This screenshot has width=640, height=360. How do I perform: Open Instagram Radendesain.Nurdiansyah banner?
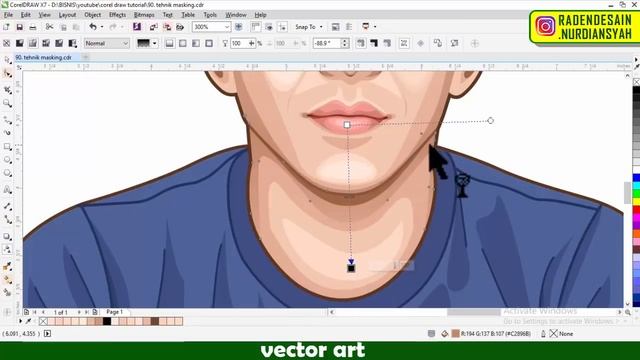click(x=584, y=27)
